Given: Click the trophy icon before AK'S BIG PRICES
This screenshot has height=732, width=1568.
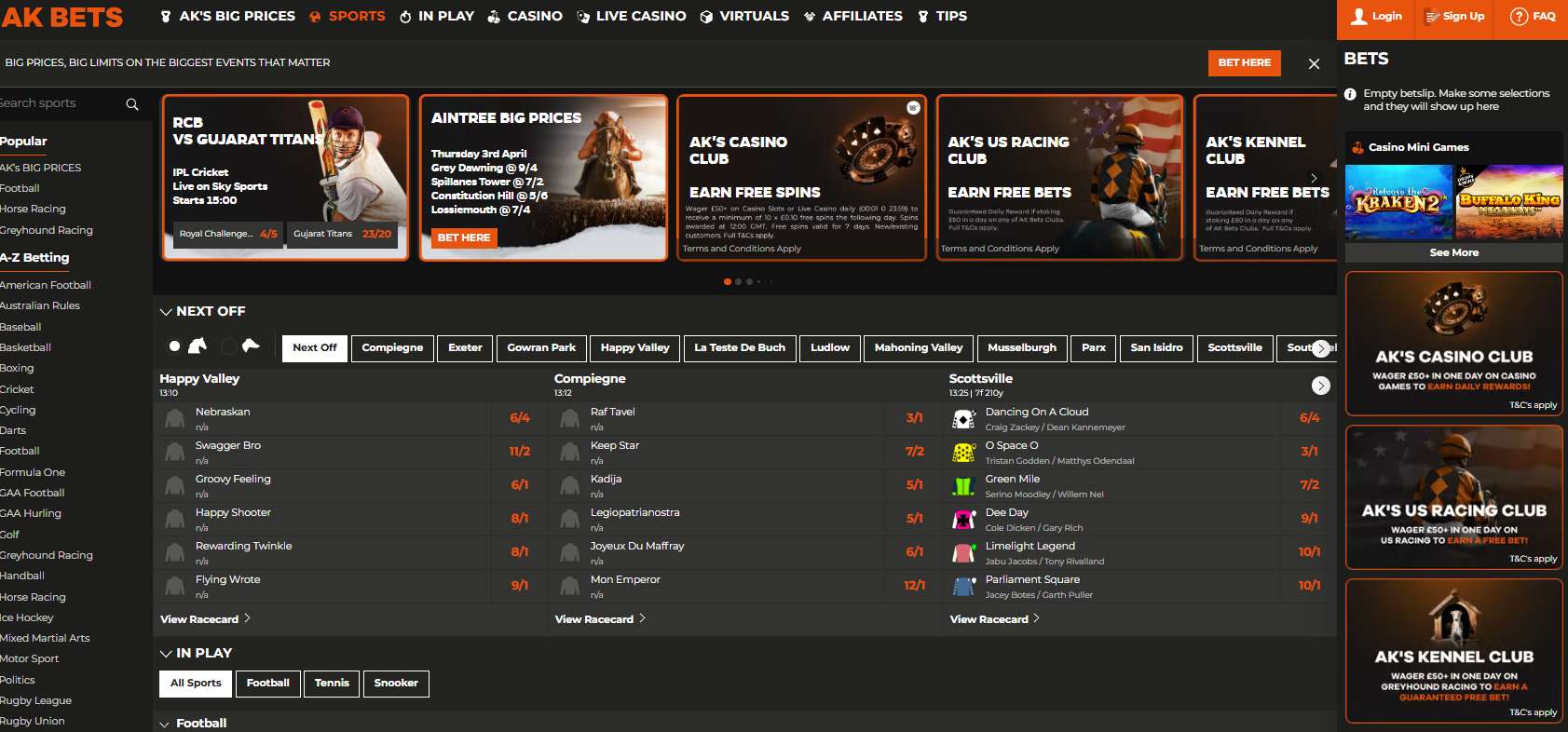Looking at the screenshot, I should pyautogui.click(x=166, y=17).
